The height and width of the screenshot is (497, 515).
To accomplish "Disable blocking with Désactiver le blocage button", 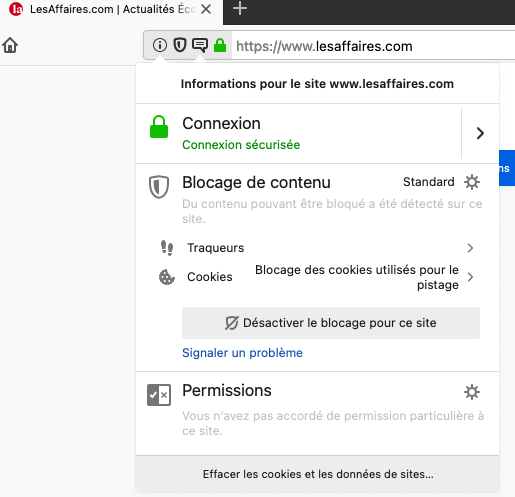I will coord(331,323).
